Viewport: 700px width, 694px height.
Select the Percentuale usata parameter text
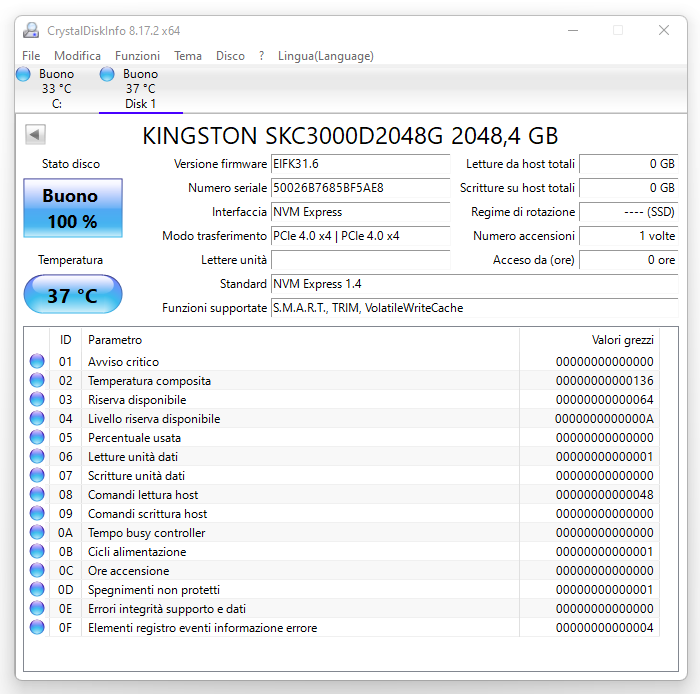click(134, 438)
